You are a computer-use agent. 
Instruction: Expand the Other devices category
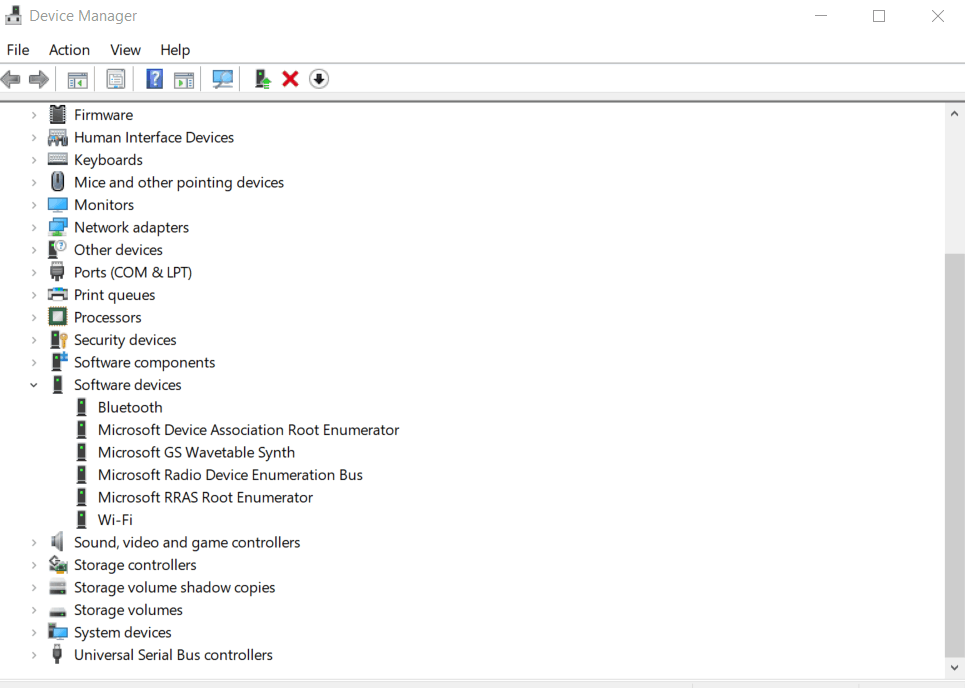point(34,250)
